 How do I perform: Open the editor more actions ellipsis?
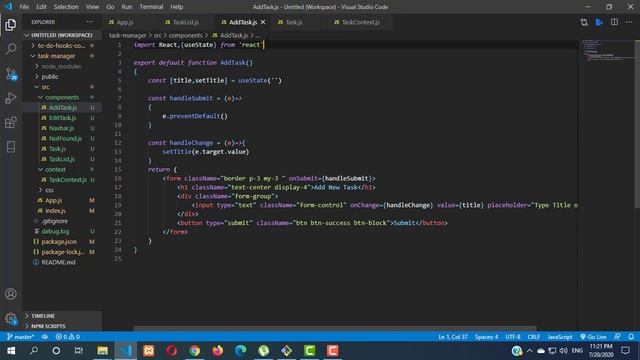[629, 22]
